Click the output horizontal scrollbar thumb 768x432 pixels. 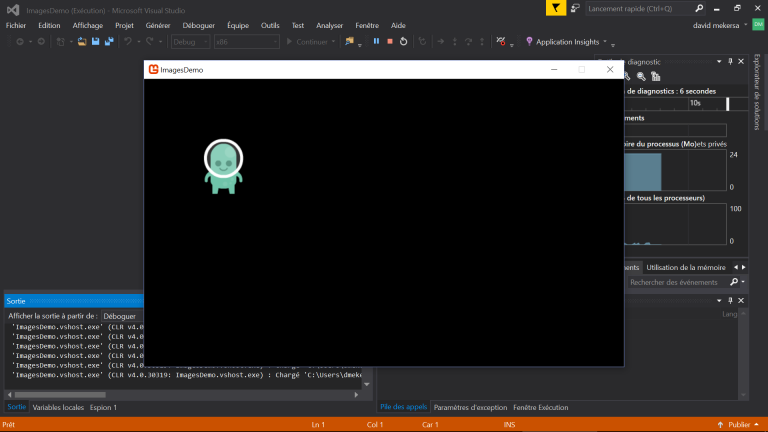pos(60,395)
